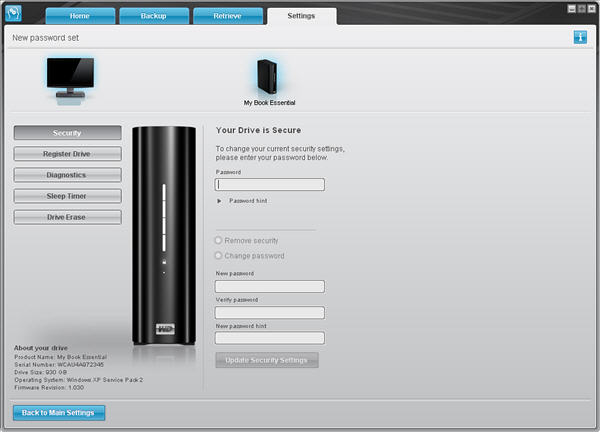Select the Remove security option

(220, 241)
